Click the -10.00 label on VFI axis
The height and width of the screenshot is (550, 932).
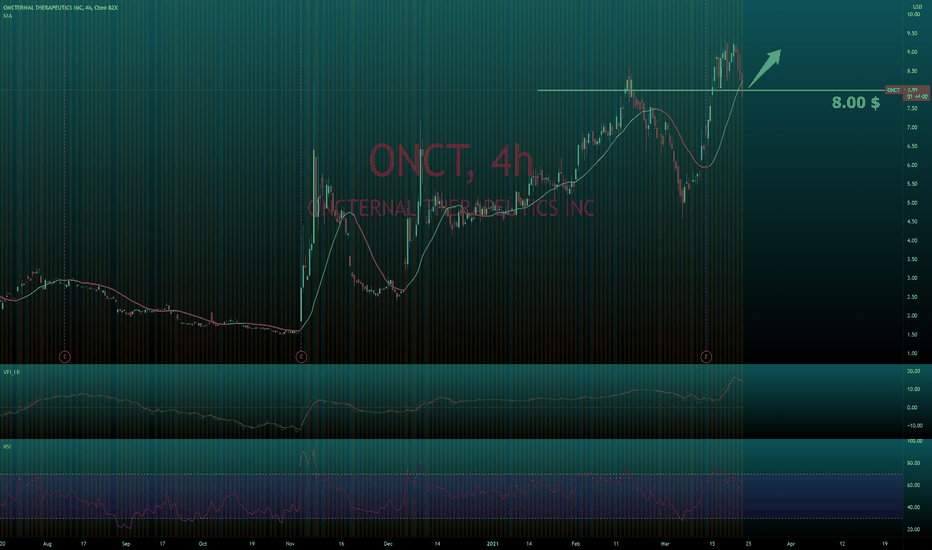pos(914,426)
